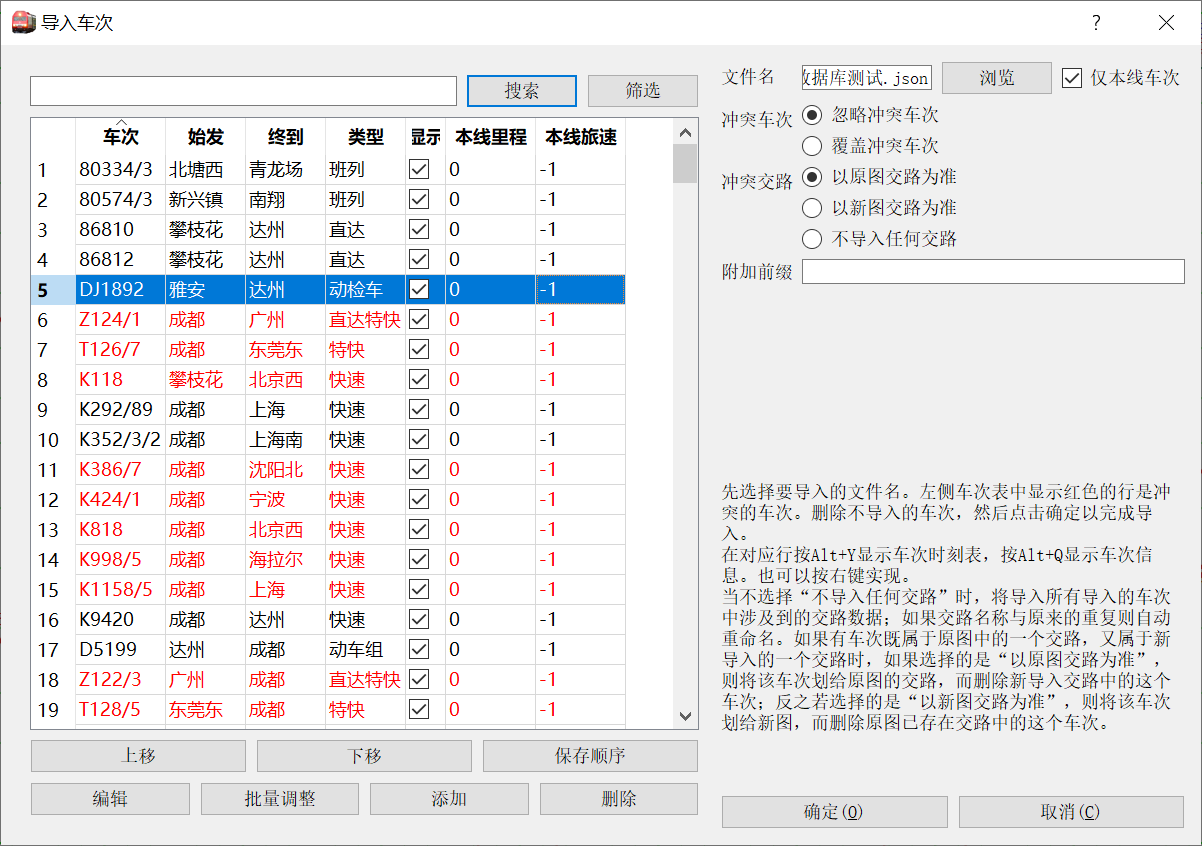
Task: Select train cell K998/5
Action: click(121, 560)
